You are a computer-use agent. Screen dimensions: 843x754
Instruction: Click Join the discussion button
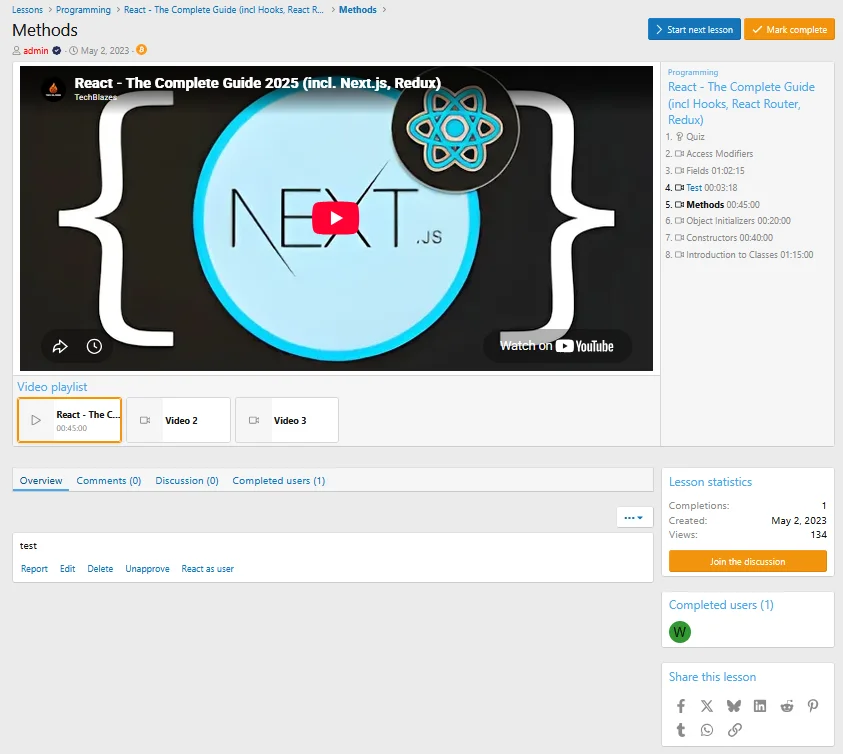click(747, 561)
